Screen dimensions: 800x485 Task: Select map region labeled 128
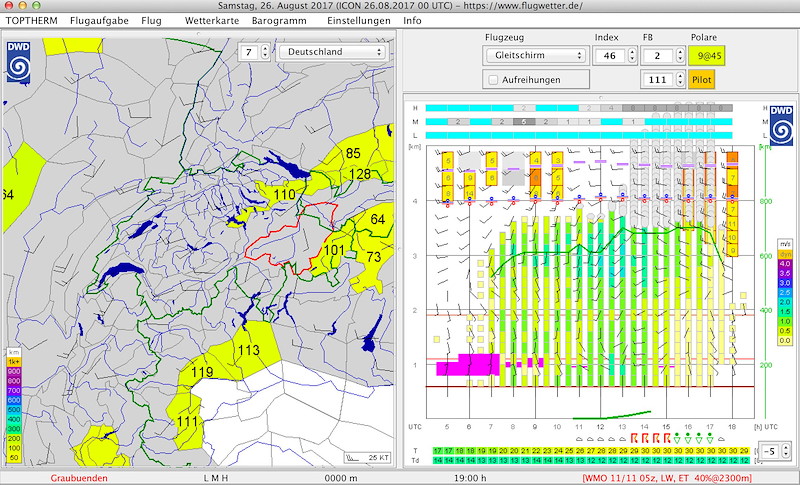click(360, 174)
